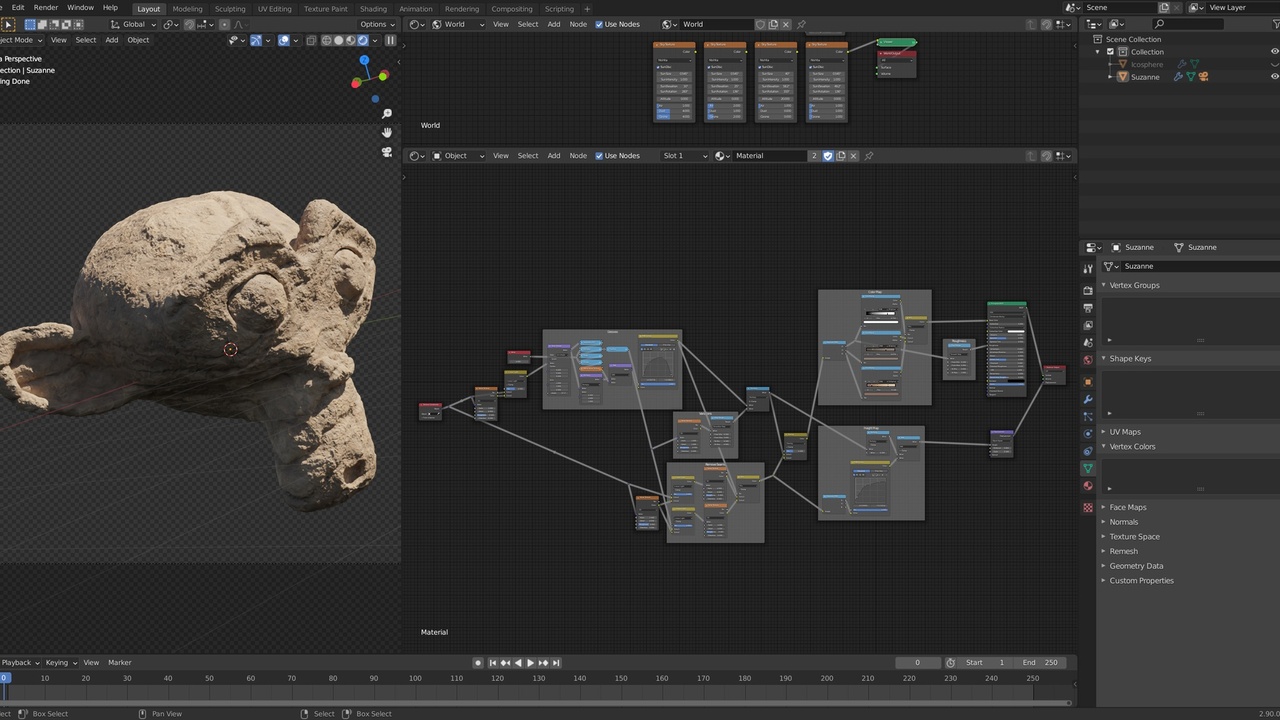Expand the Geometry Data panel
Viewport: 1280px width, 720px height.
pos(1136,566)
